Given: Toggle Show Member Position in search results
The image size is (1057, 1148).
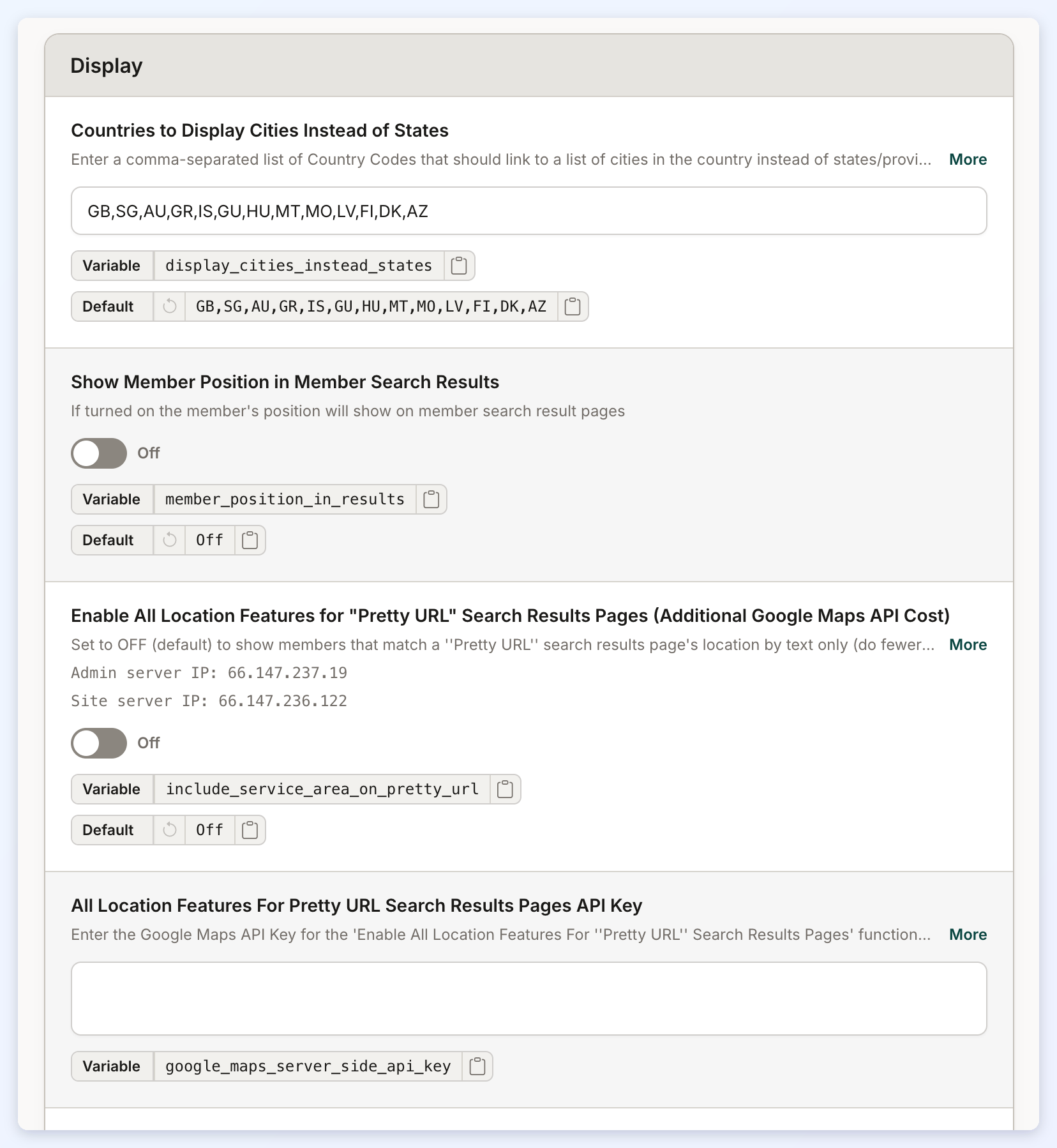Looking at the screenshot, I should (99, 453).
